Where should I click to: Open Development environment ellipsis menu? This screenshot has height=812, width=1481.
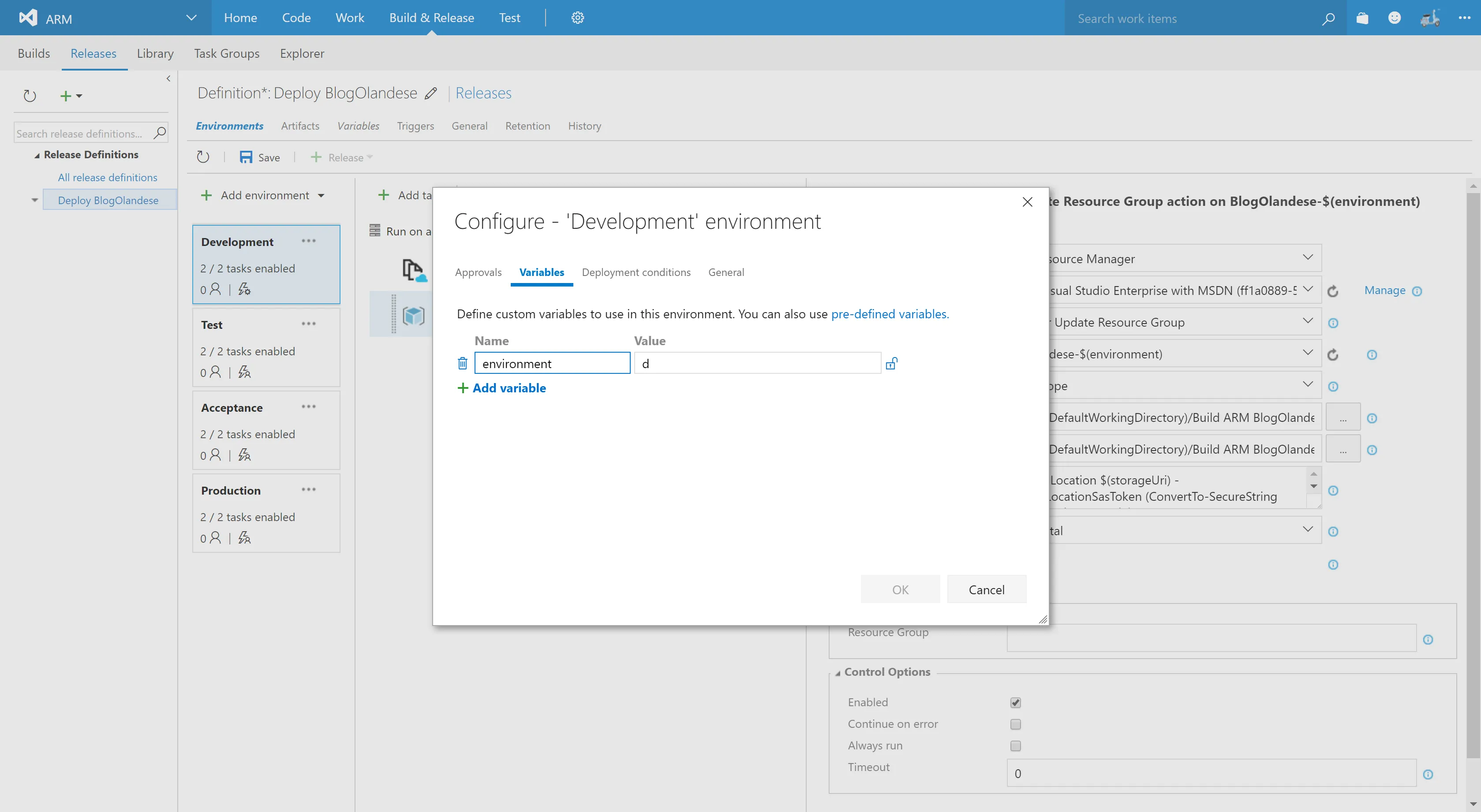pyautogui.click(x=309, y=241)
